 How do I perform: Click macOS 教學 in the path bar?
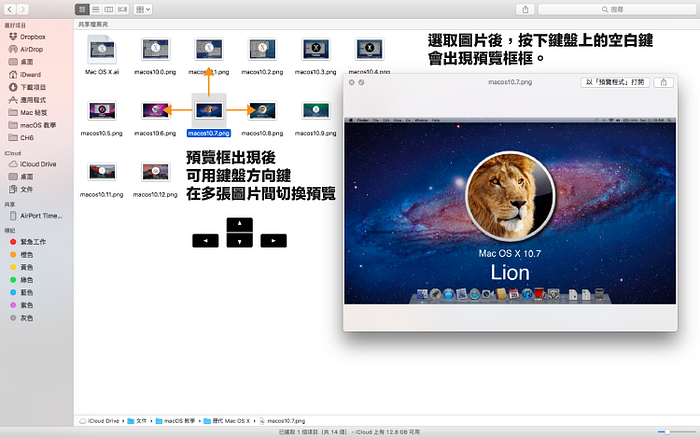point(175,421)
